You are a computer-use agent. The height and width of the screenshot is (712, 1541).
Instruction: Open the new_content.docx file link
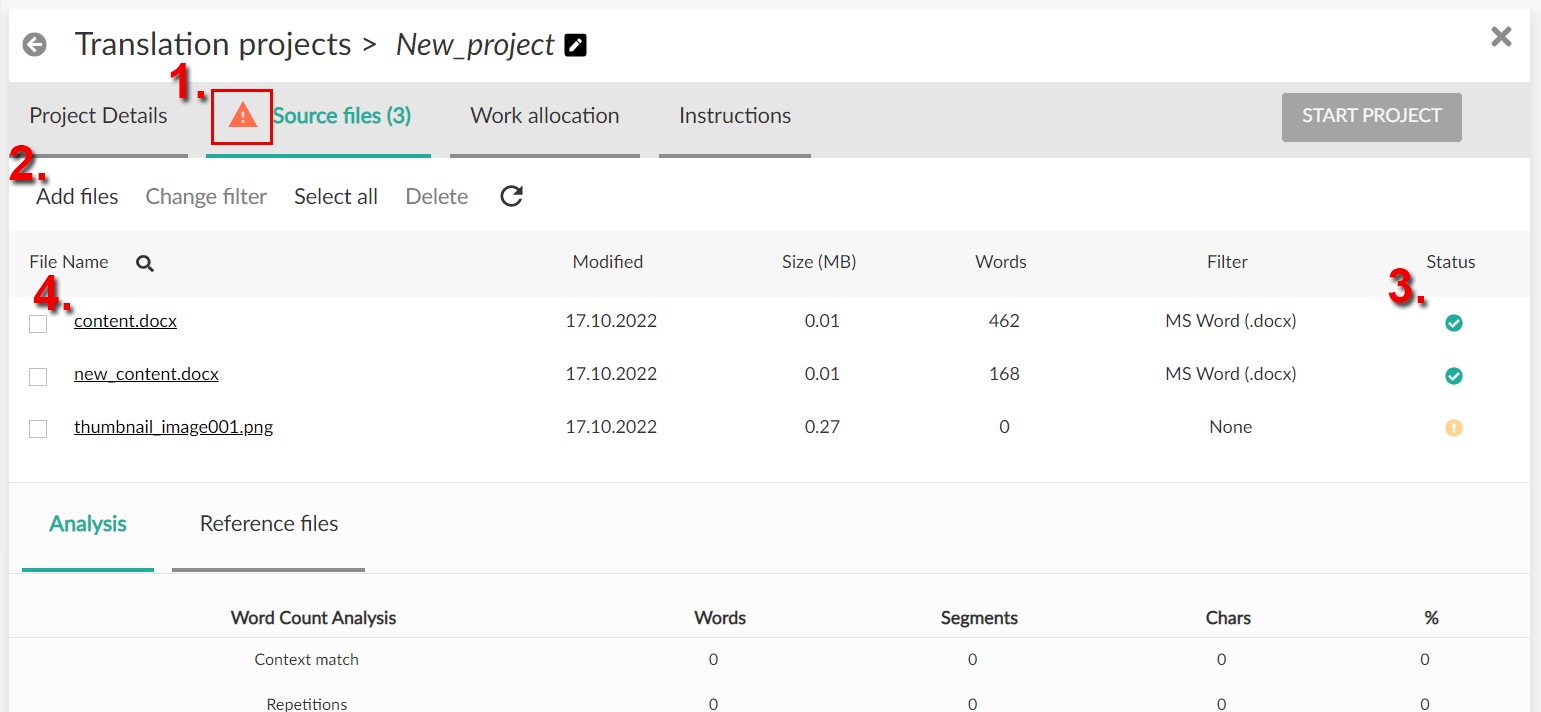tap(146, 374)
